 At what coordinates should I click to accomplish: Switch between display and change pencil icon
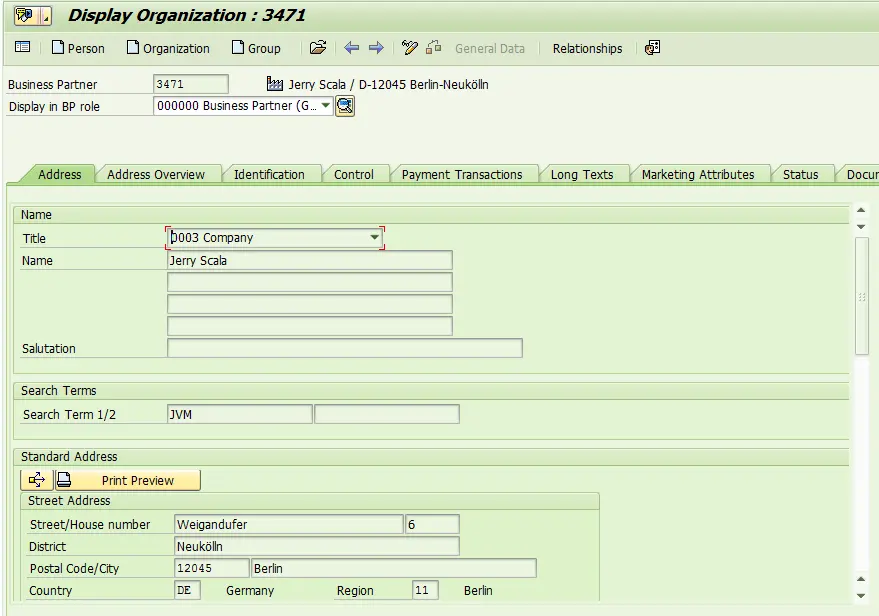click(x=410, y=48)
